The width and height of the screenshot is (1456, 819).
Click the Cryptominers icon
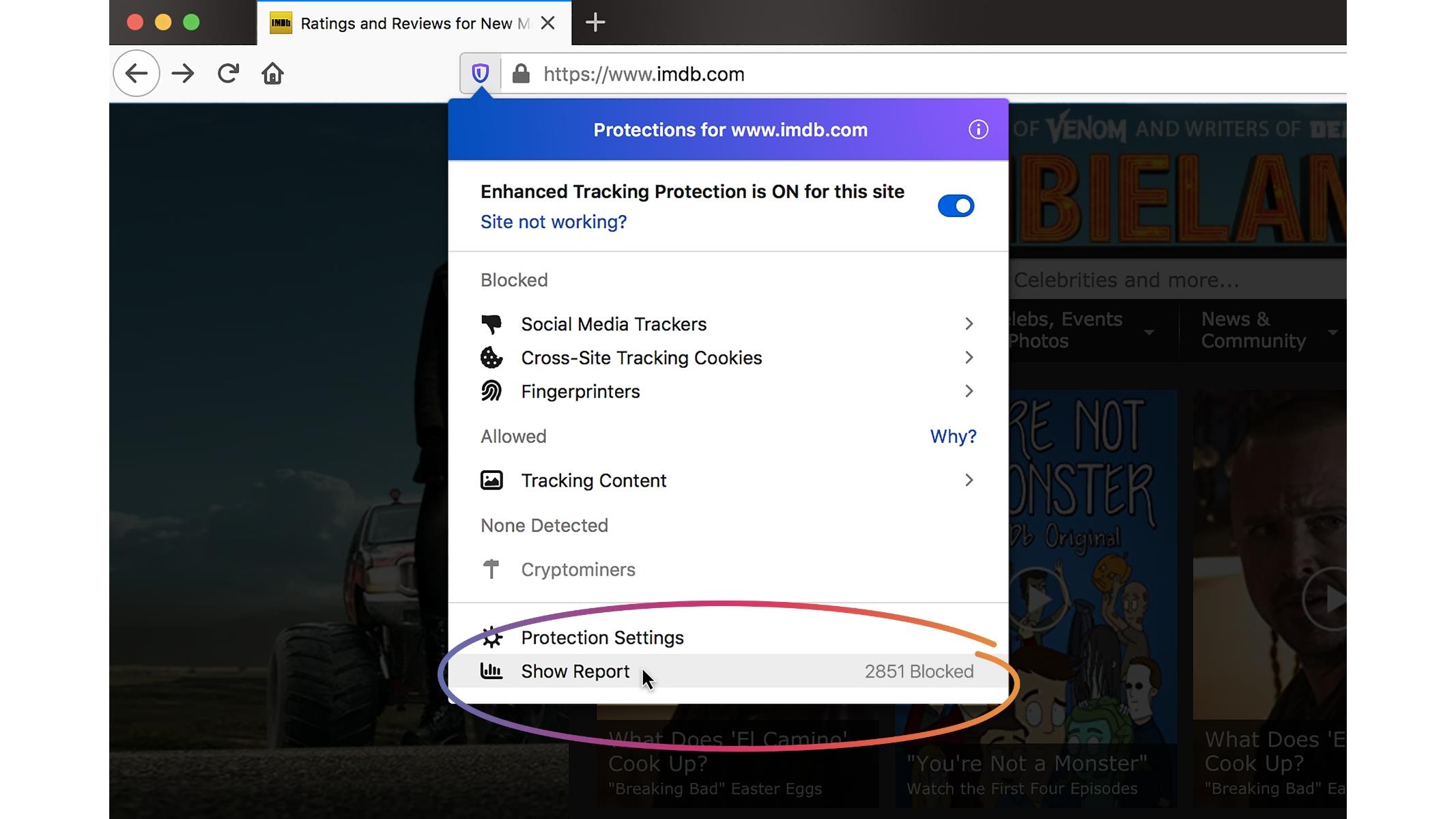pos(491,569)
